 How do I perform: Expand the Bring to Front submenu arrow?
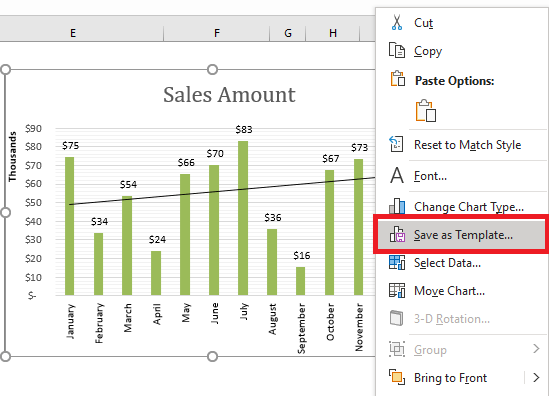coord(536,377)
